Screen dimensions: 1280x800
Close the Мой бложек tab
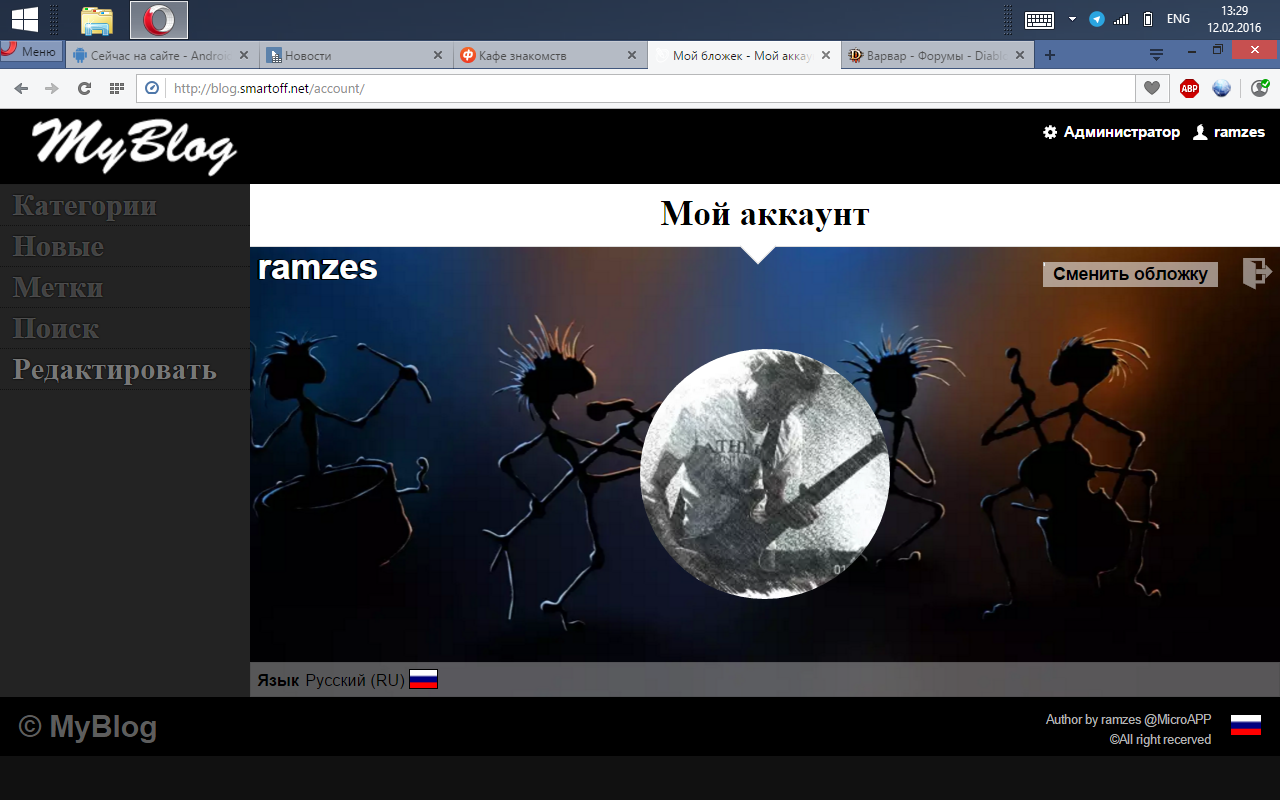point(825,55)
